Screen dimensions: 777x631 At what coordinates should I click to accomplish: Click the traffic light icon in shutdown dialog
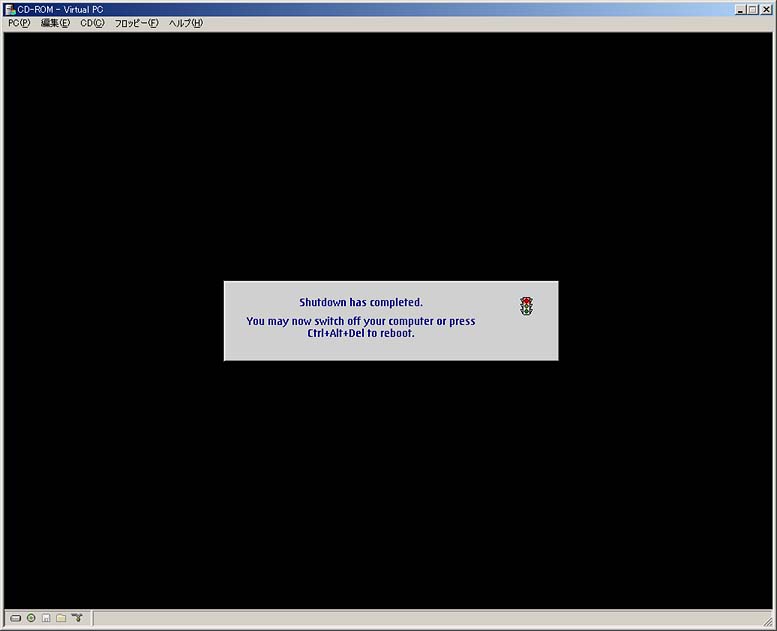(526, 306)
